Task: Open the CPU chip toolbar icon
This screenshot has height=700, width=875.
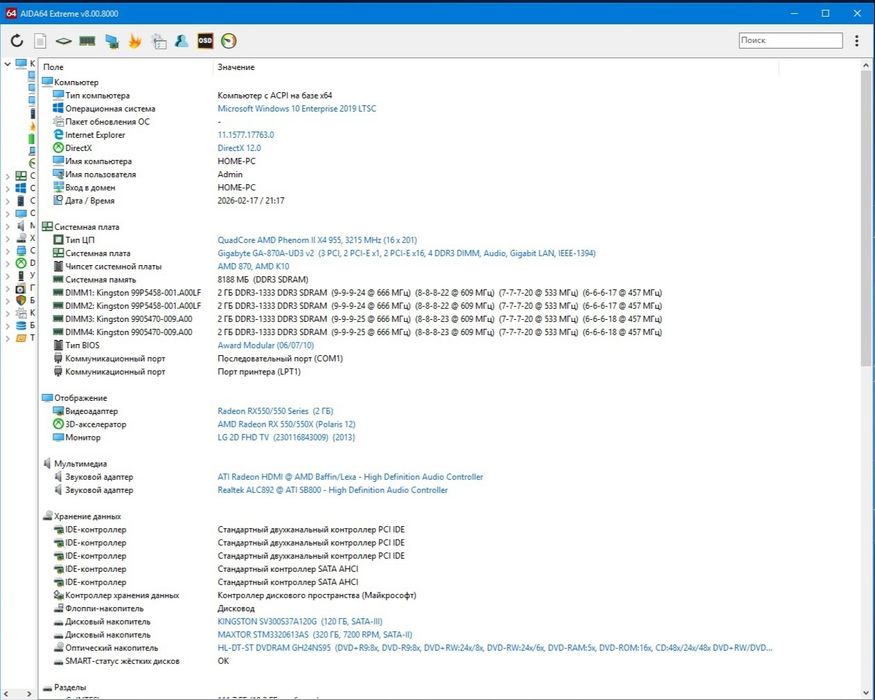Action: pyautogui.click(x=64, y=41)
